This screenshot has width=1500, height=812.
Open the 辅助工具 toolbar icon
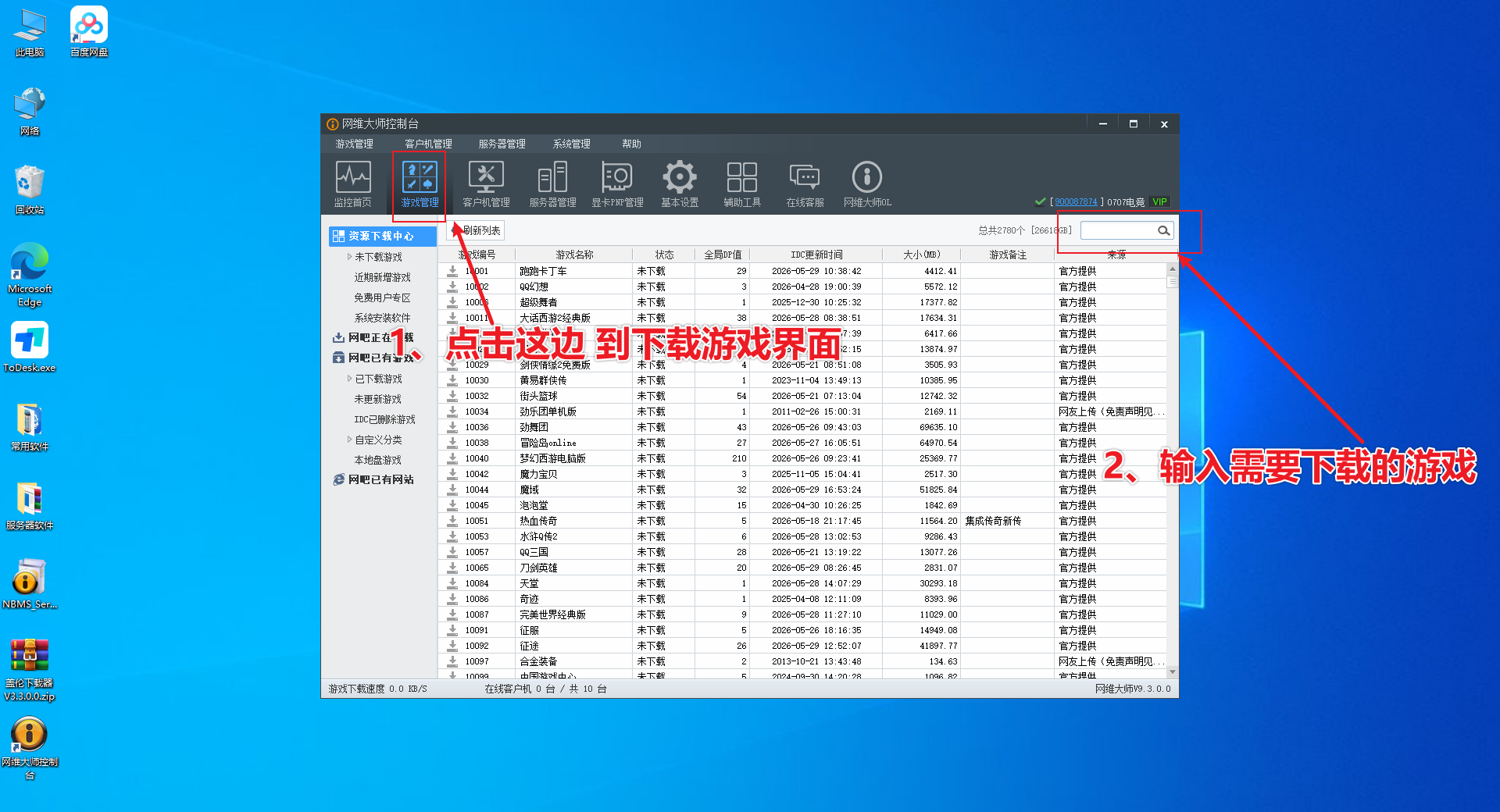[742, 184]
